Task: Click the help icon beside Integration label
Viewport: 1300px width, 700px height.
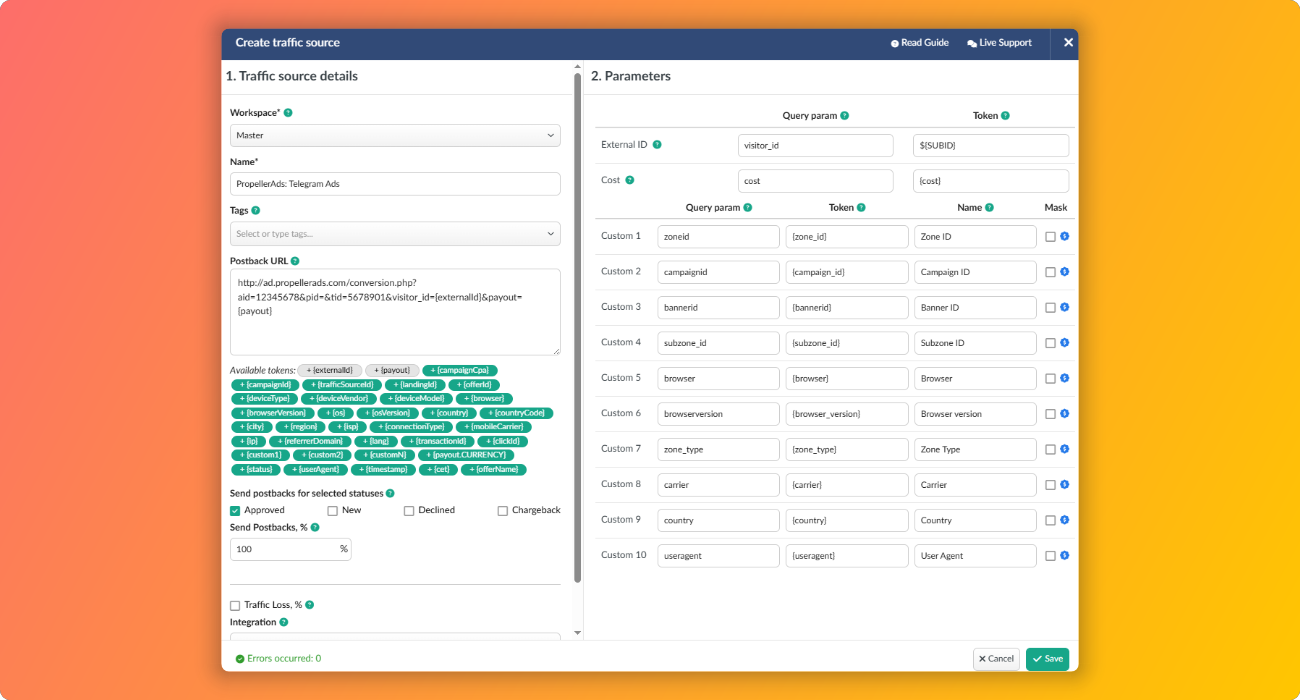Action: coord(284,622)
